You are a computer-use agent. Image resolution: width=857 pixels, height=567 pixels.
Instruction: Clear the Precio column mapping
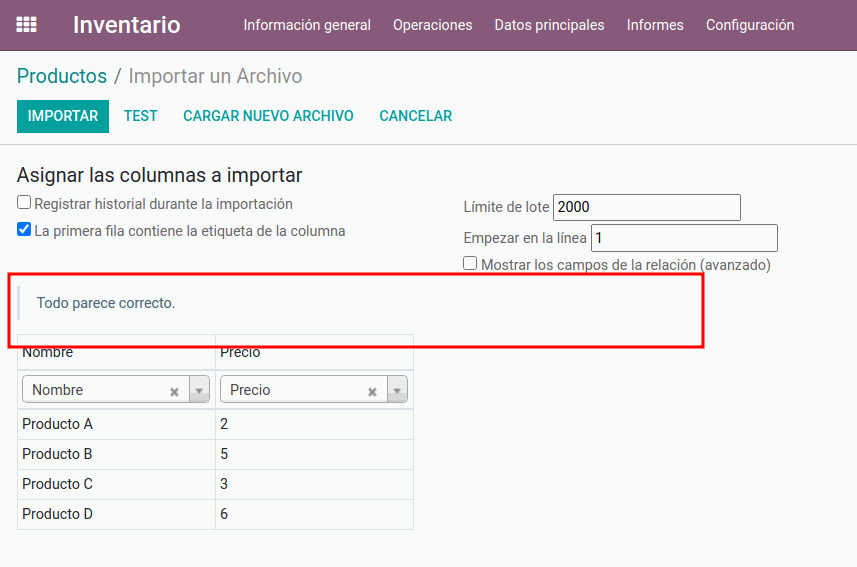[372, 391]
